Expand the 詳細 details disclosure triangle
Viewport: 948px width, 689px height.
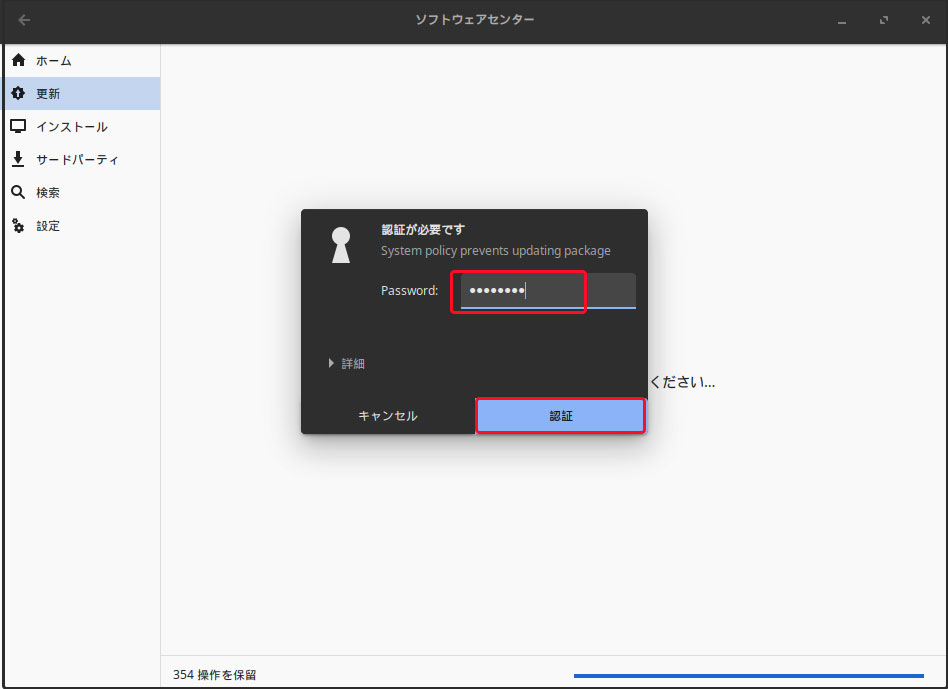pos(331,364)
